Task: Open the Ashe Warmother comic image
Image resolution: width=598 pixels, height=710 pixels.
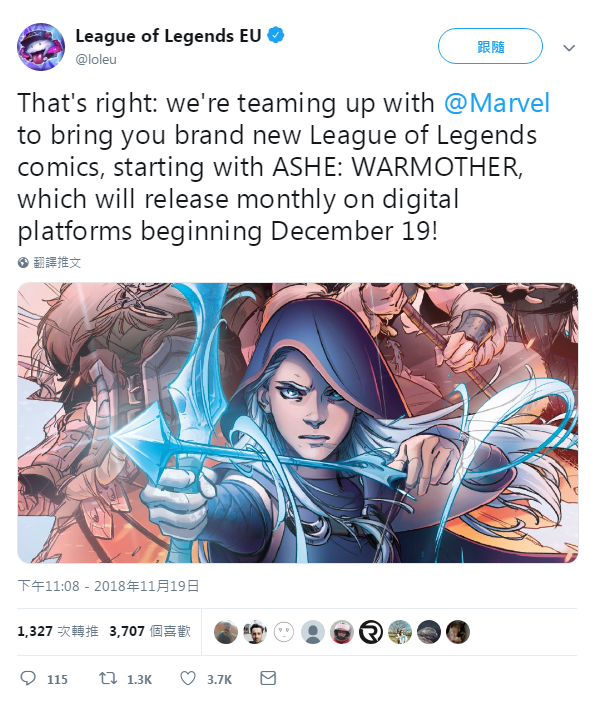Action: point(297,423)
